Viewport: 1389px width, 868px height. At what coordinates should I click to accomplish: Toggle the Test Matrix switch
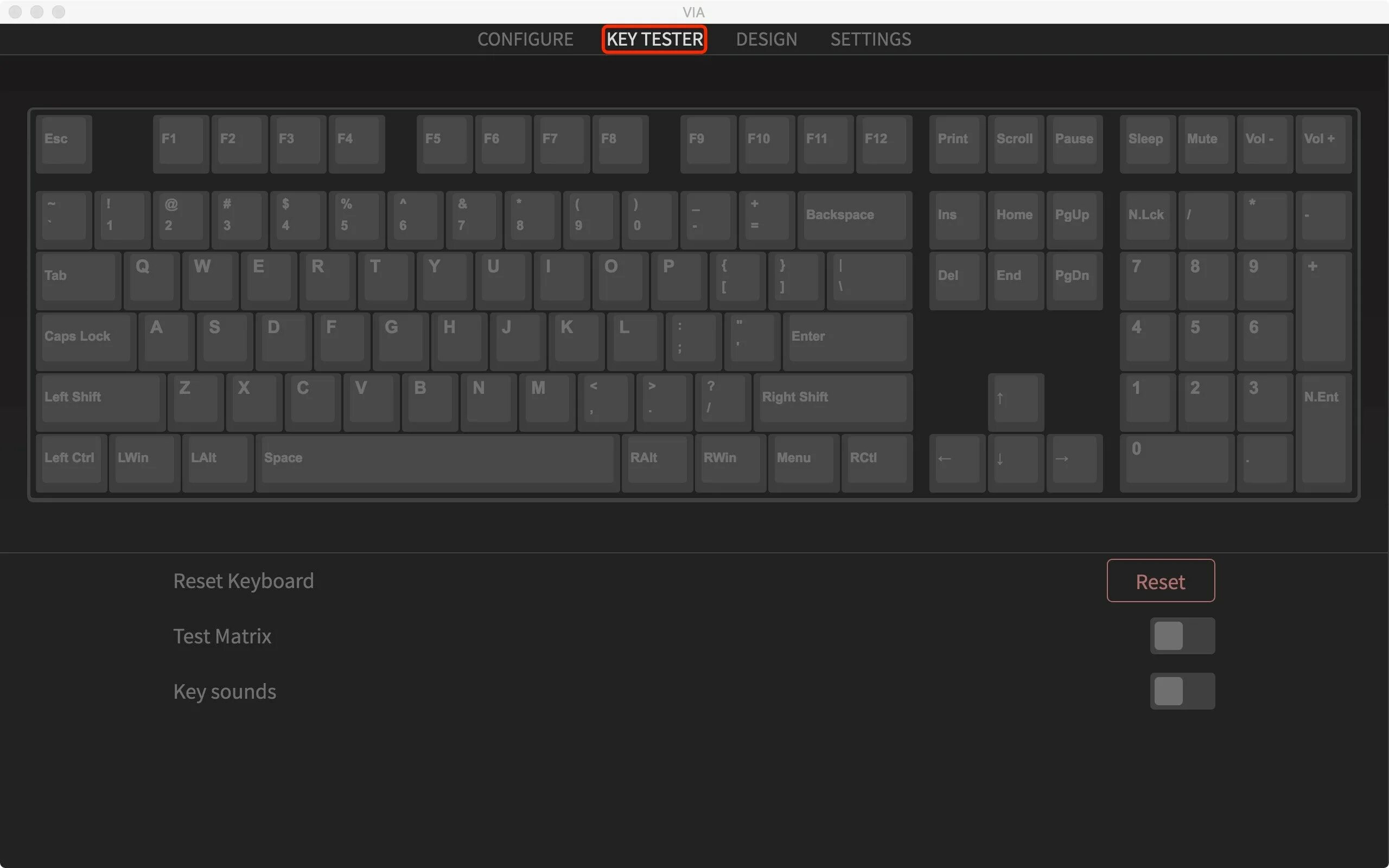pos(1183,636)
